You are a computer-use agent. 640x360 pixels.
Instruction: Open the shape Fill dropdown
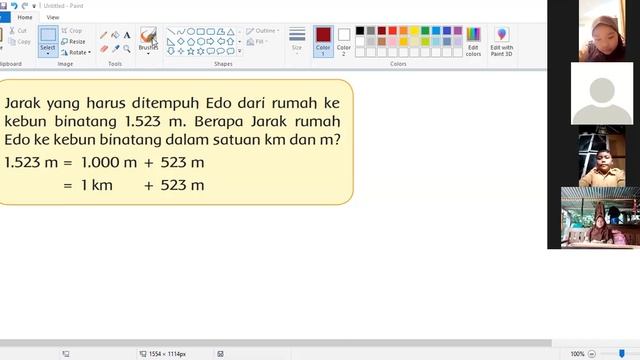257,42
